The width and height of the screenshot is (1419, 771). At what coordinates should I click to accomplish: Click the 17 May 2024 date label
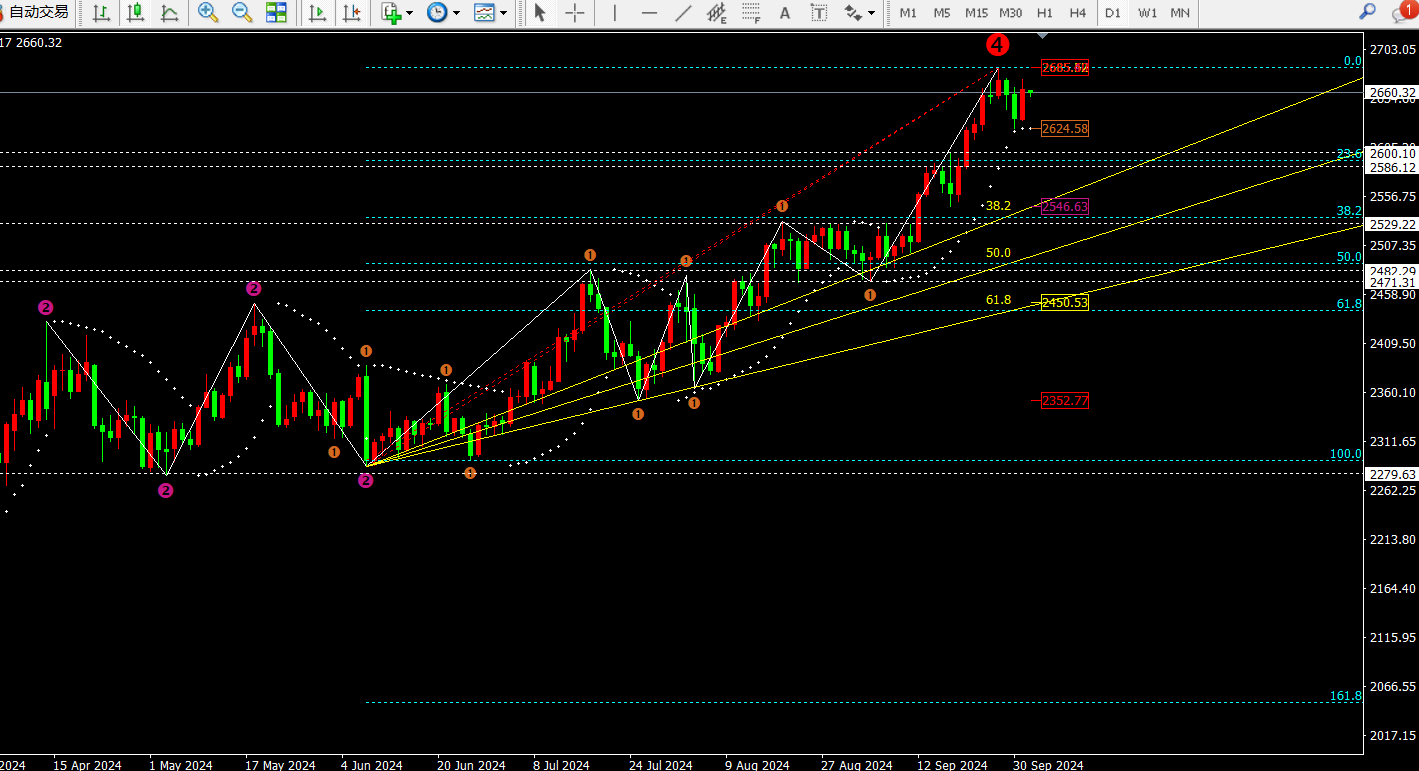[281, 765]
